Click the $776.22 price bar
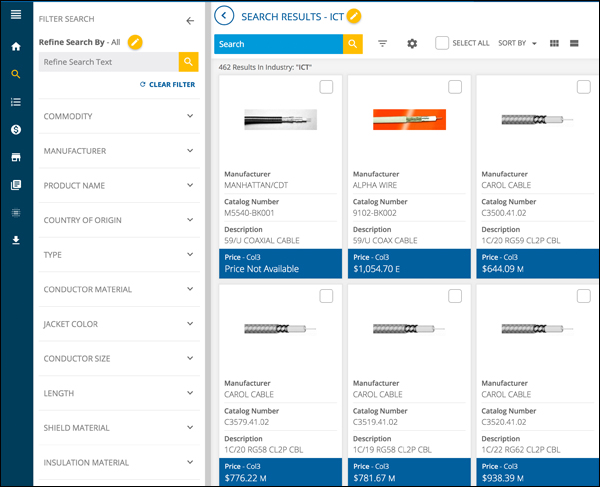Image resolution: width=600 pixels, height=487 pixels. click(x=280, y=472)
